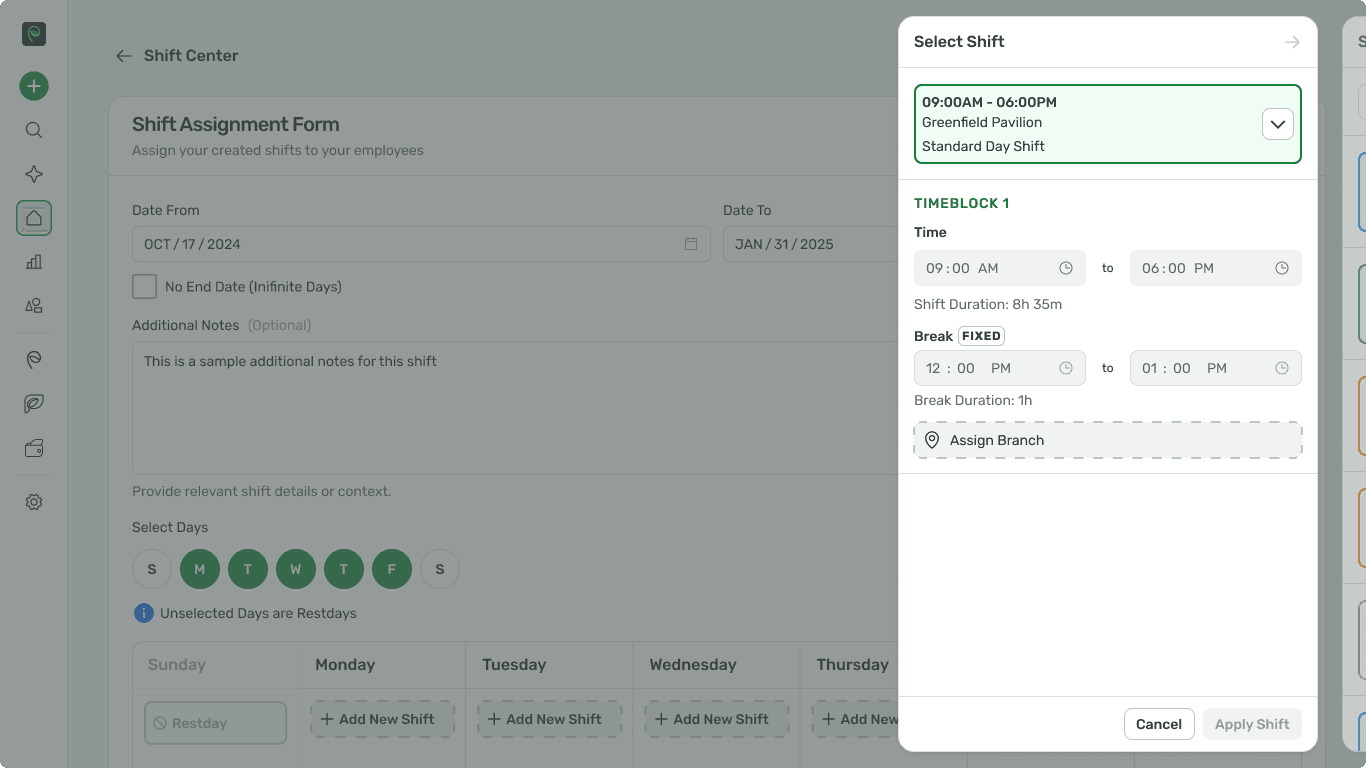Toggle the Monday day circle
The image size is (1366, 768).
pos(200,569)
